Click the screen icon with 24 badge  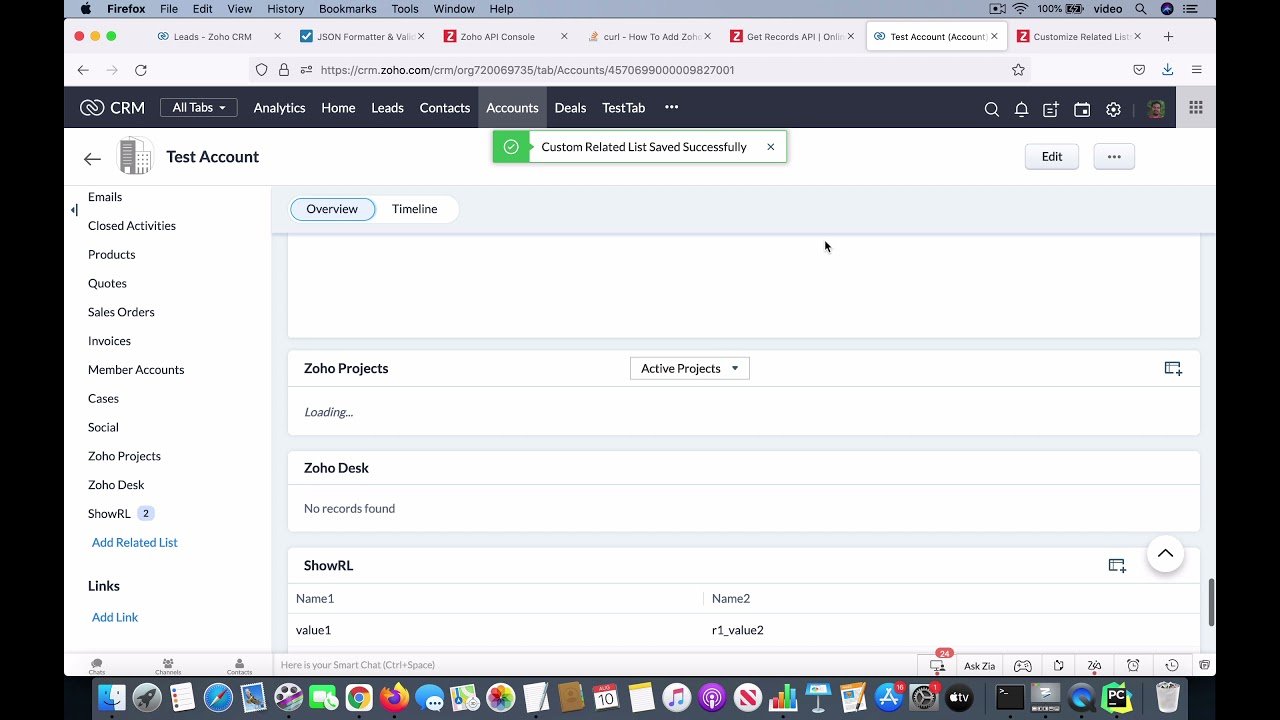click(937, 665)
